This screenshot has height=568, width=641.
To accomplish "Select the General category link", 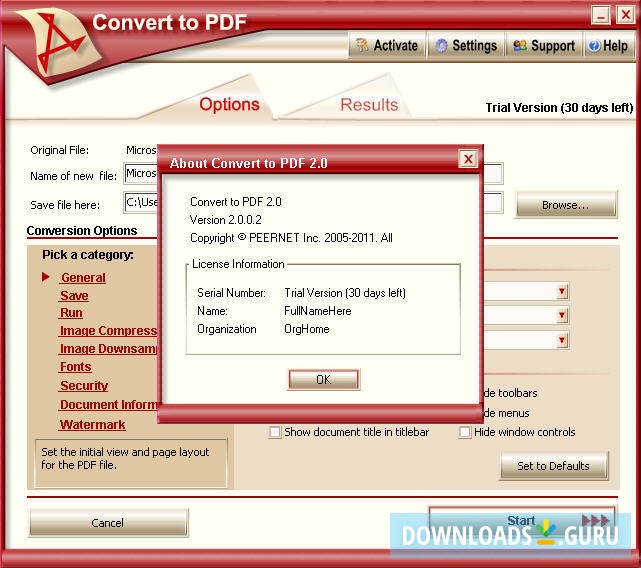I will pos(83,278).
